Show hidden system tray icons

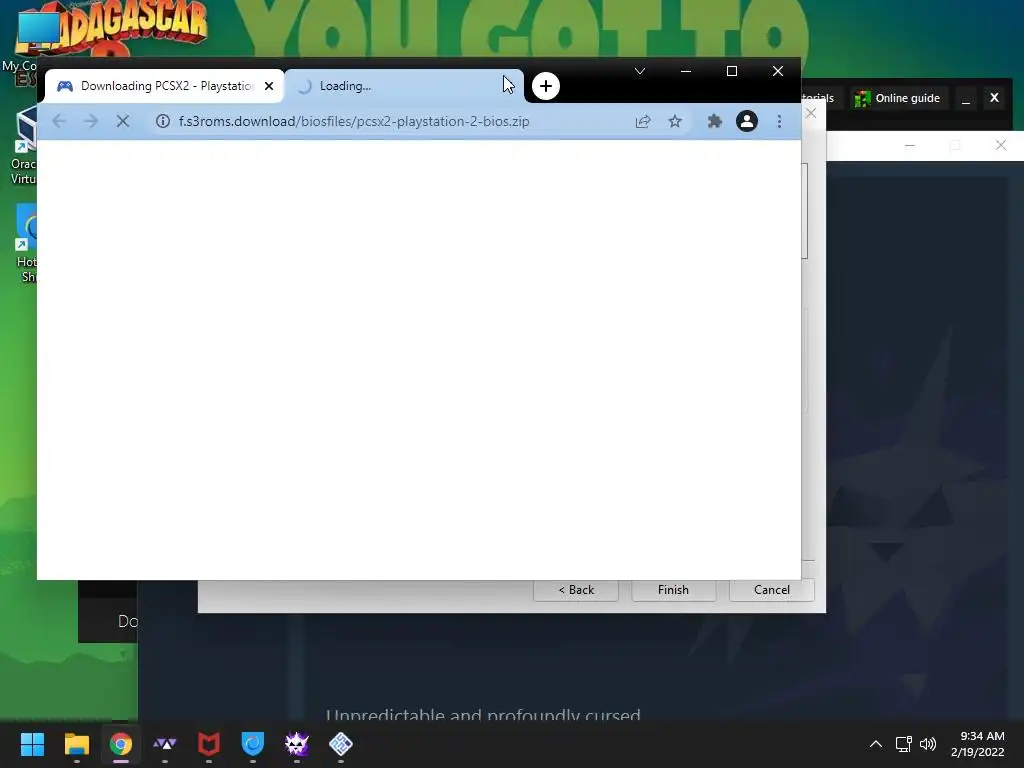tap(876, 744)
